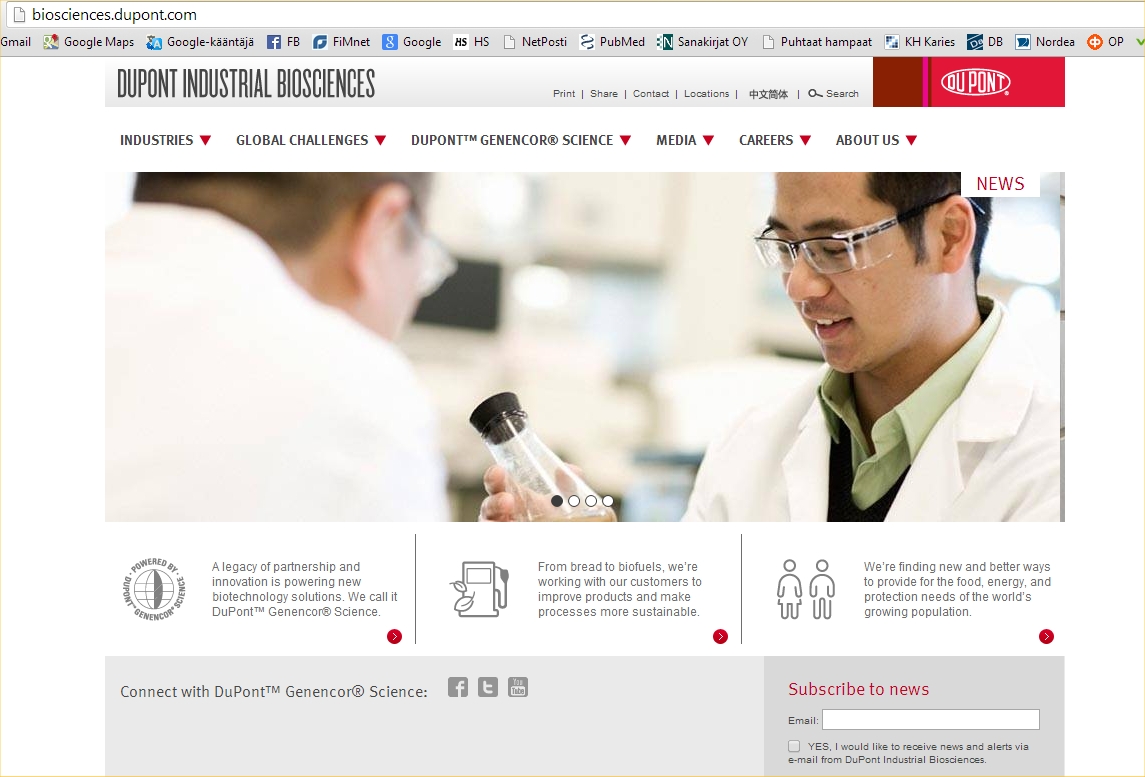
Task: Click the Share link in header
Action: (604, 93)
